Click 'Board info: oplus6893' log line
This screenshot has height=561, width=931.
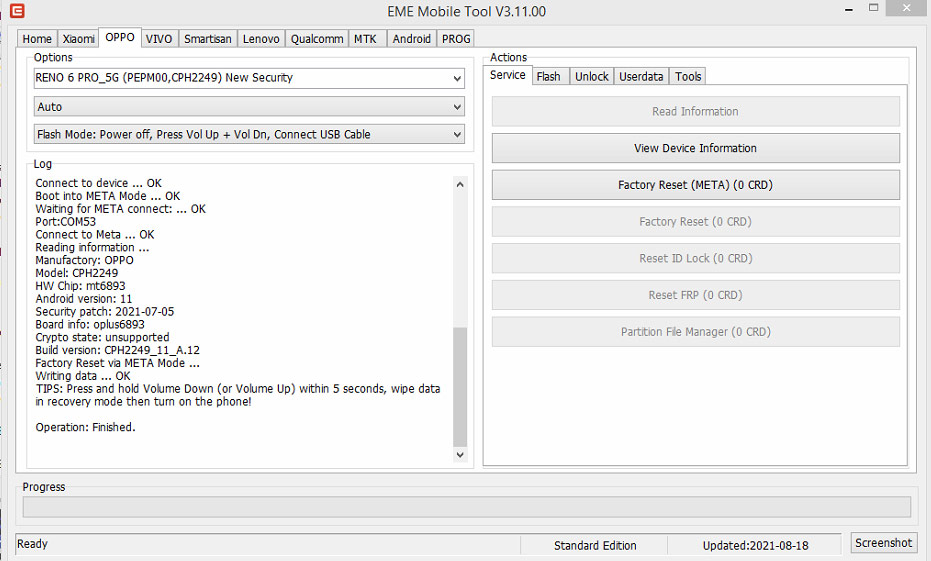(90, 325)
